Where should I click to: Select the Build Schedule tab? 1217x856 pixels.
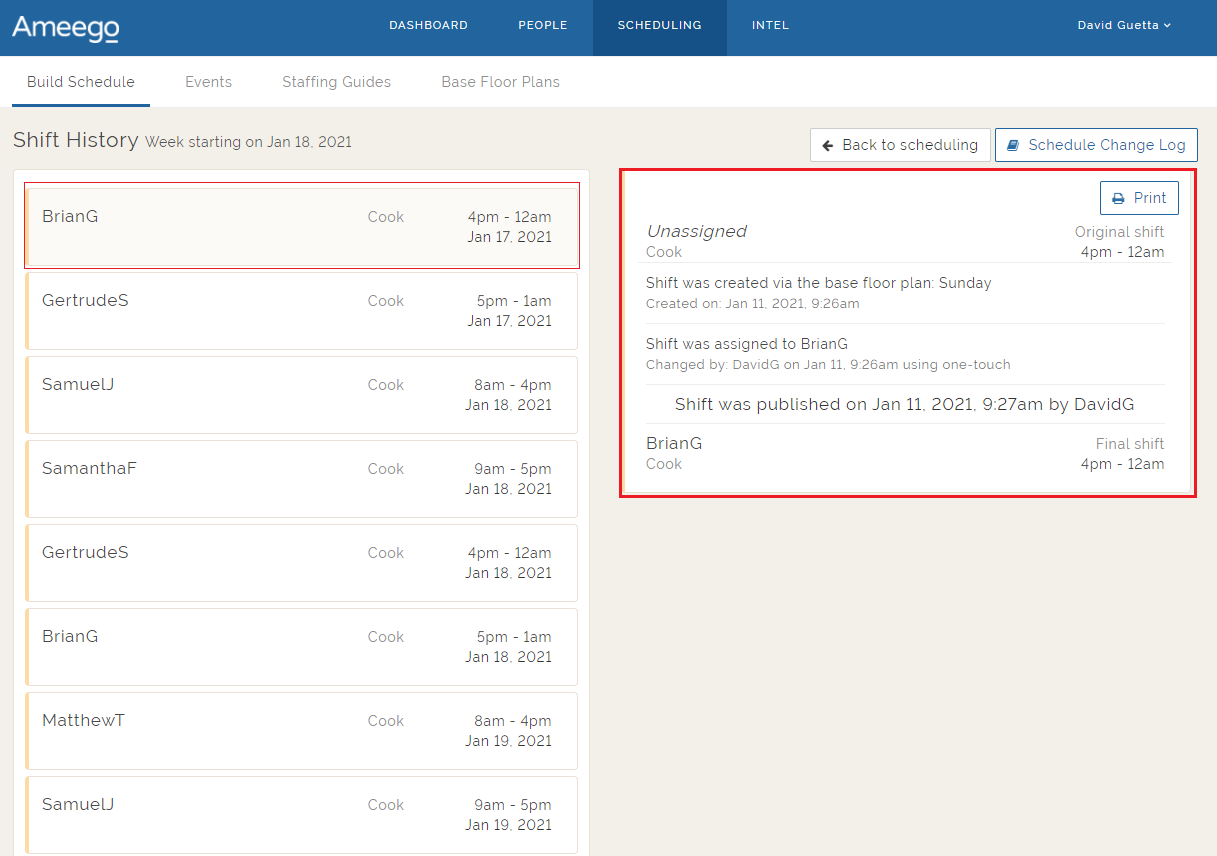coord(80,82)
